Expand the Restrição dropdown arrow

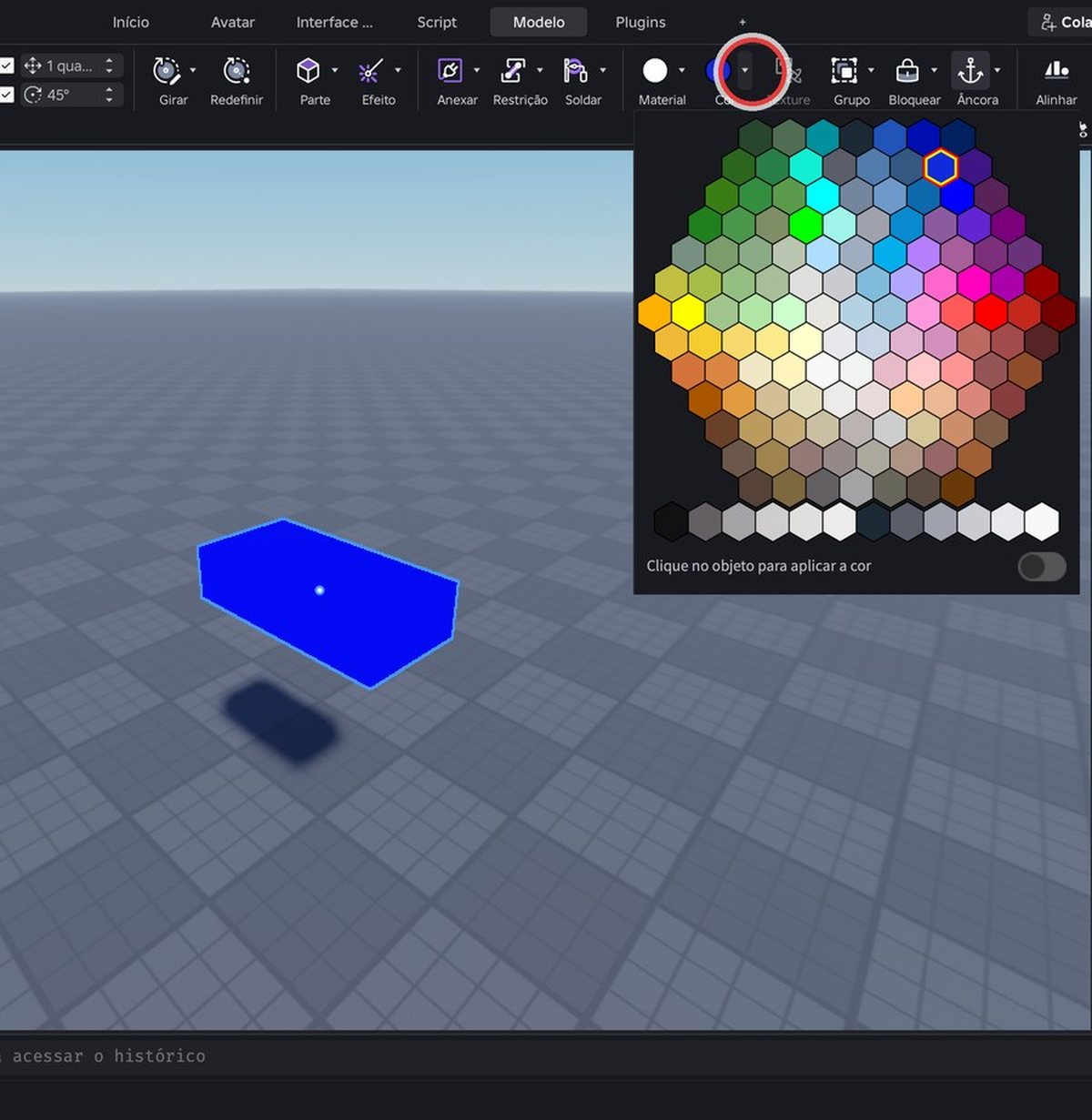540,70
